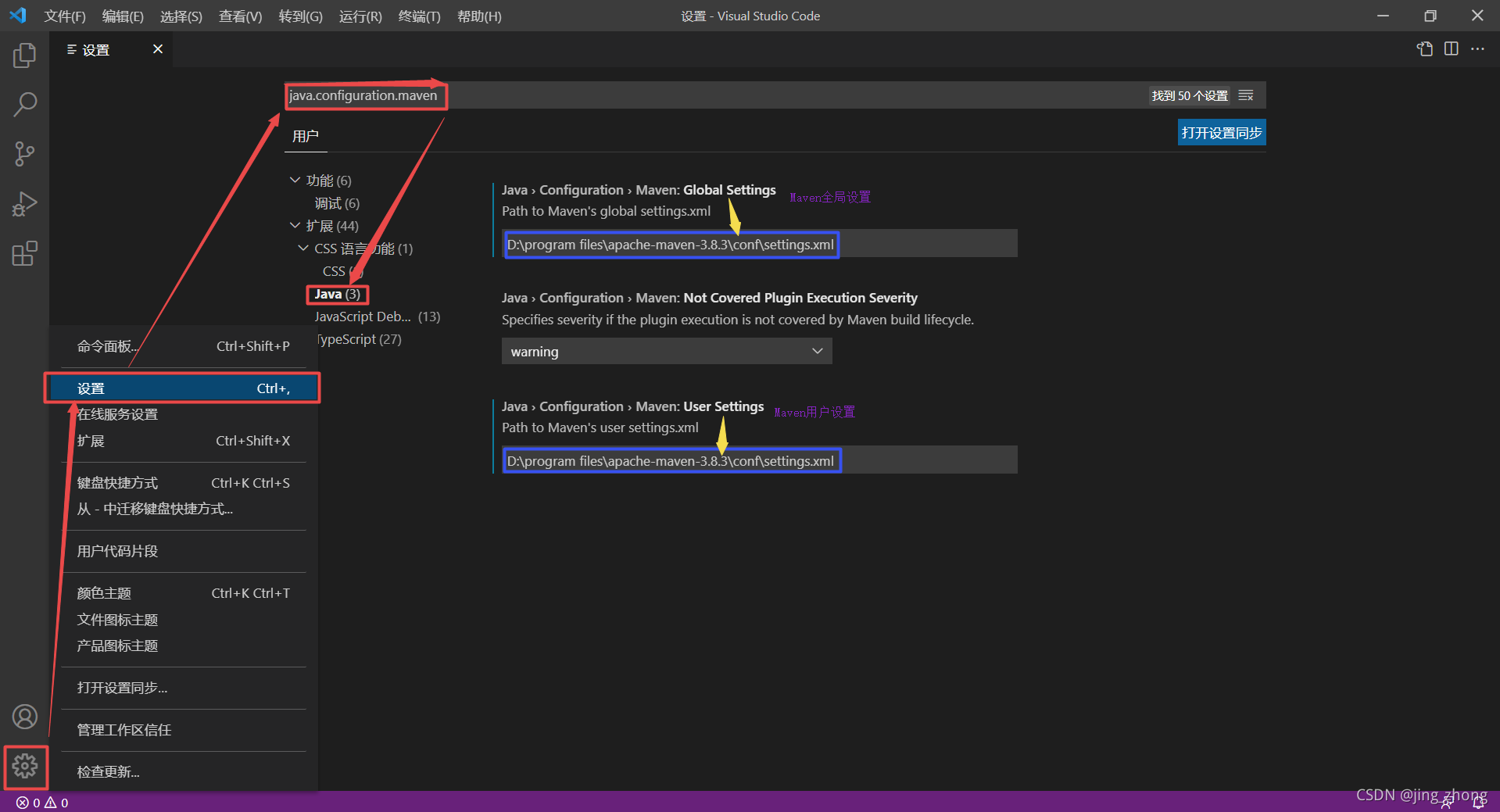Click the Maven Global Settings path field
The height and width of the screenshot is (812, 1500).
pyautogui.click(x=760, y=245)
